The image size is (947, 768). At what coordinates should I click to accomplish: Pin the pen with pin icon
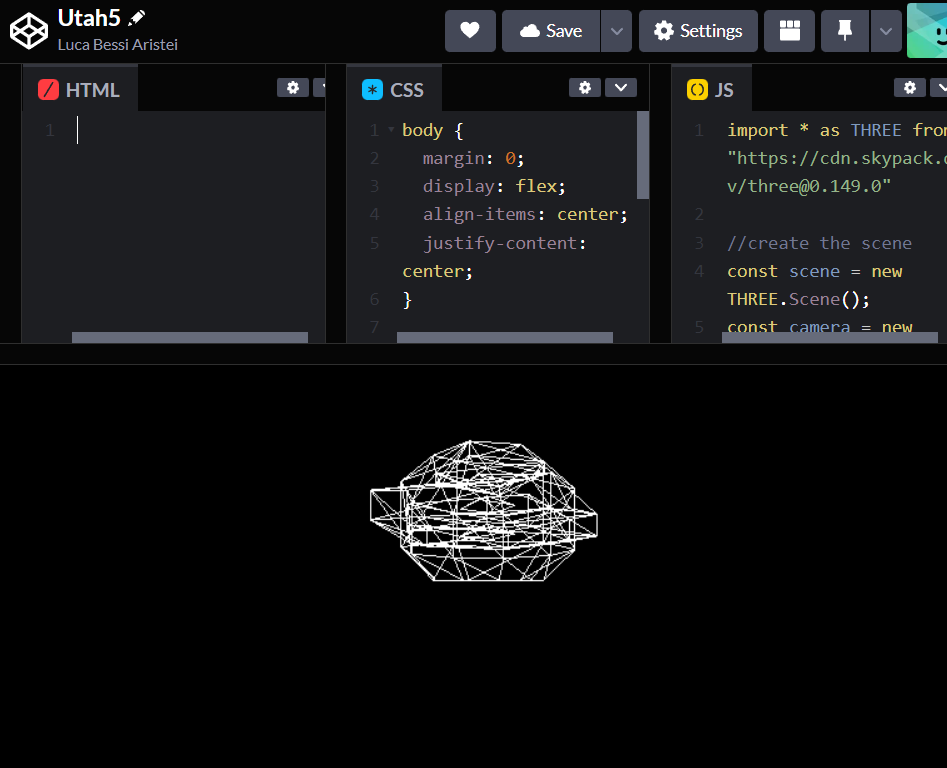tap(845, 31)
